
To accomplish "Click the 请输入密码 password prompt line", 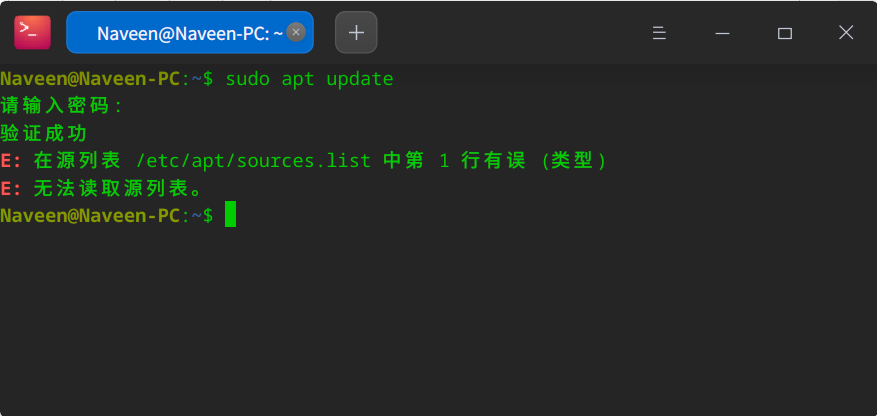I will 62,106.
